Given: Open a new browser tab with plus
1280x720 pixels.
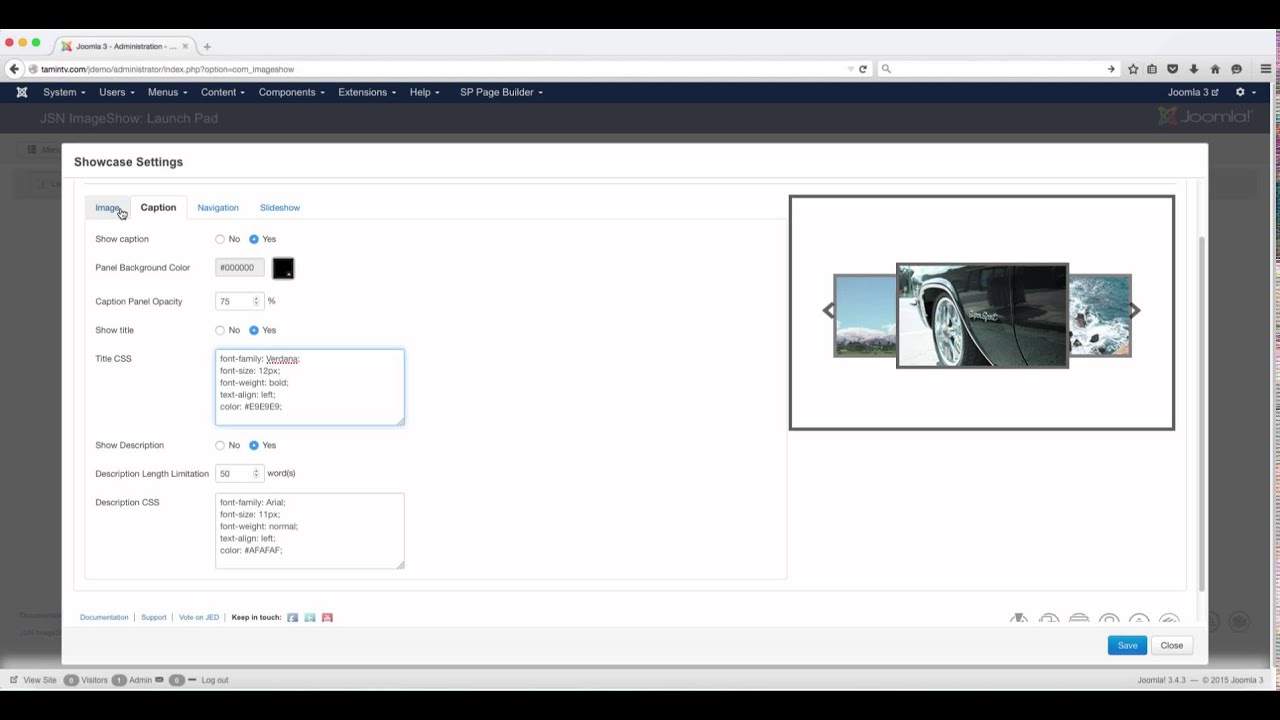Looking at the screenshot, I should pos(207,46).
